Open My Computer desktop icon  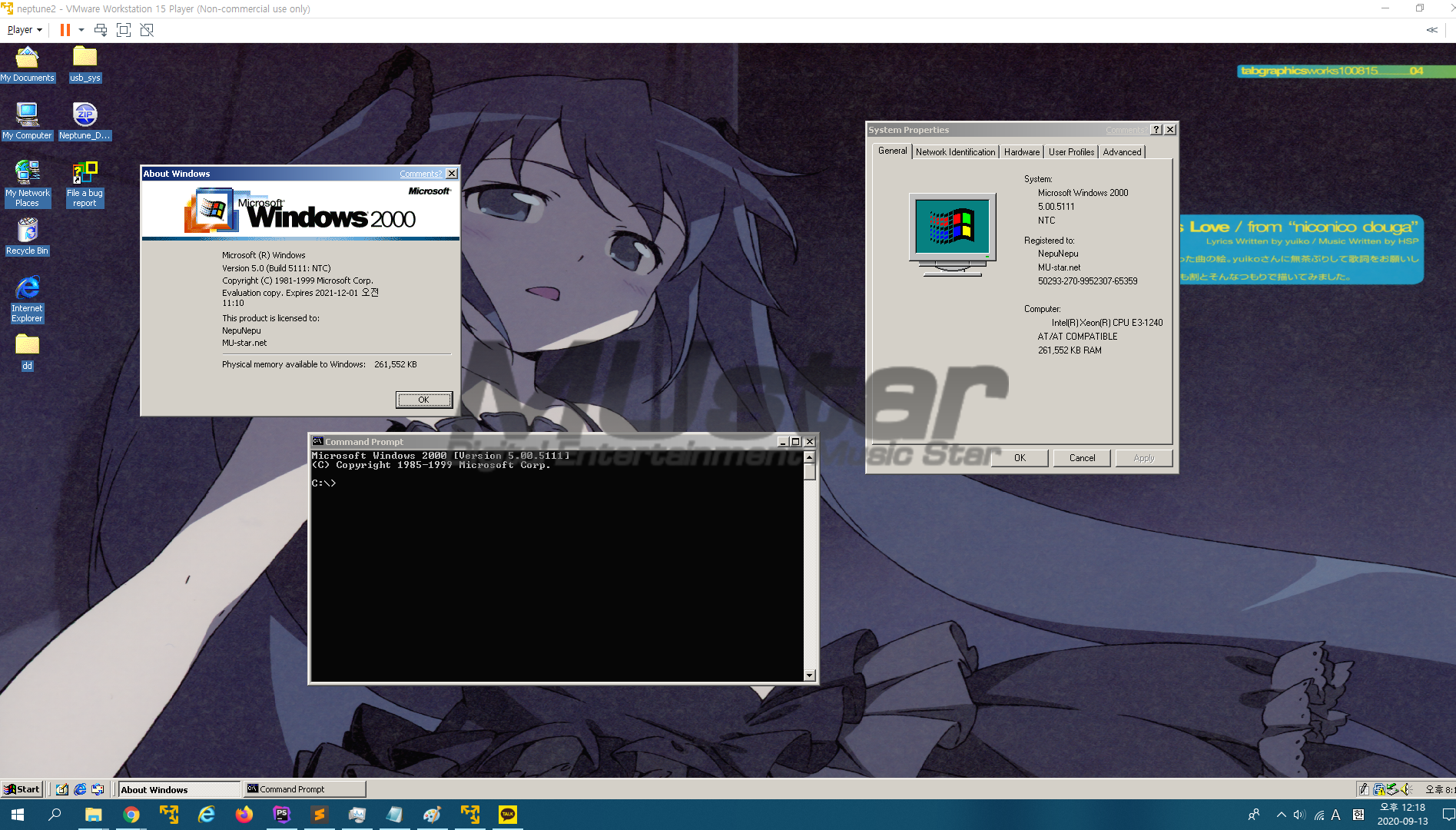27,121
